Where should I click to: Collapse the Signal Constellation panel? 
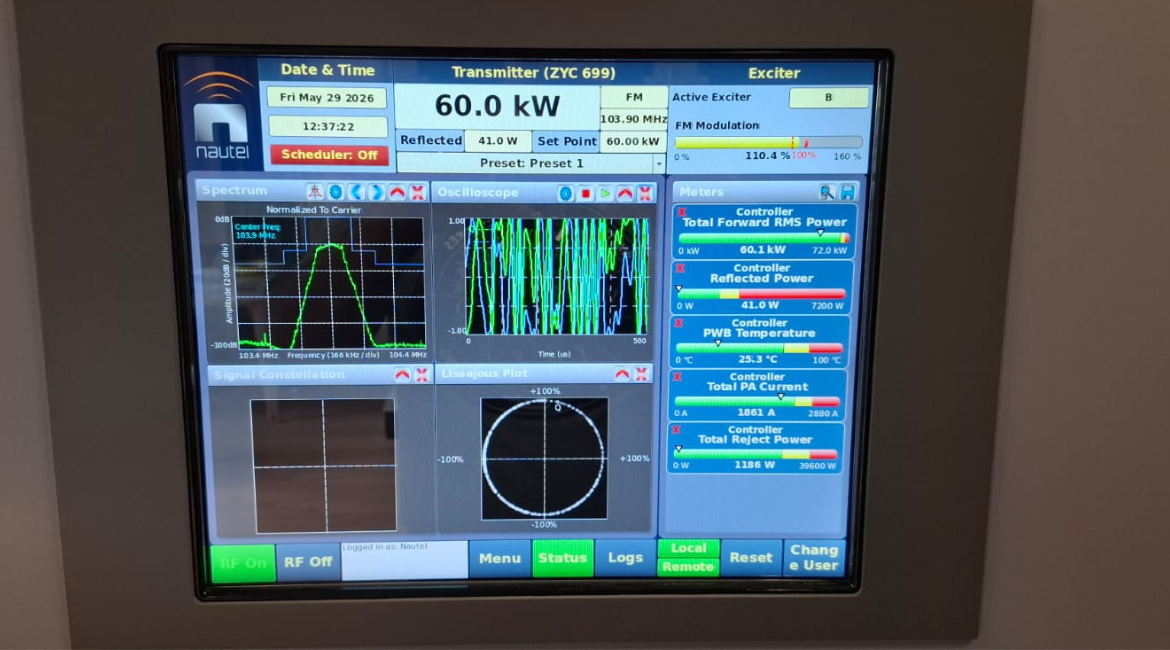(x=402, y=375)
